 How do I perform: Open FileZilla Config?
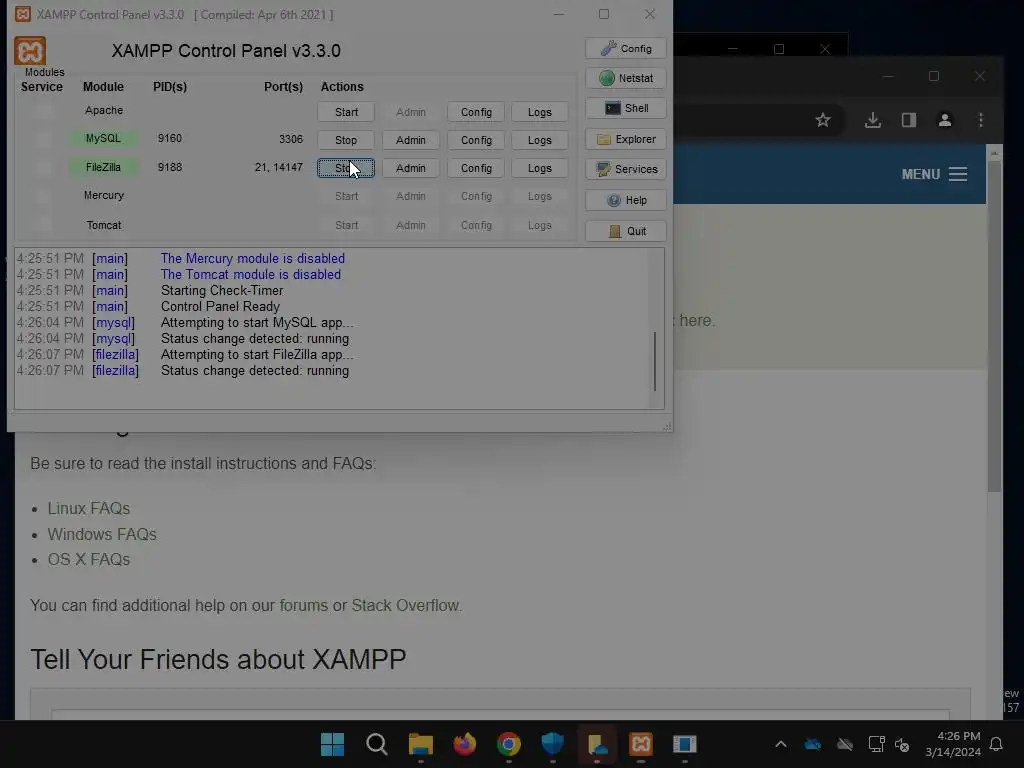pyautogui.click(x=476, y=168)
